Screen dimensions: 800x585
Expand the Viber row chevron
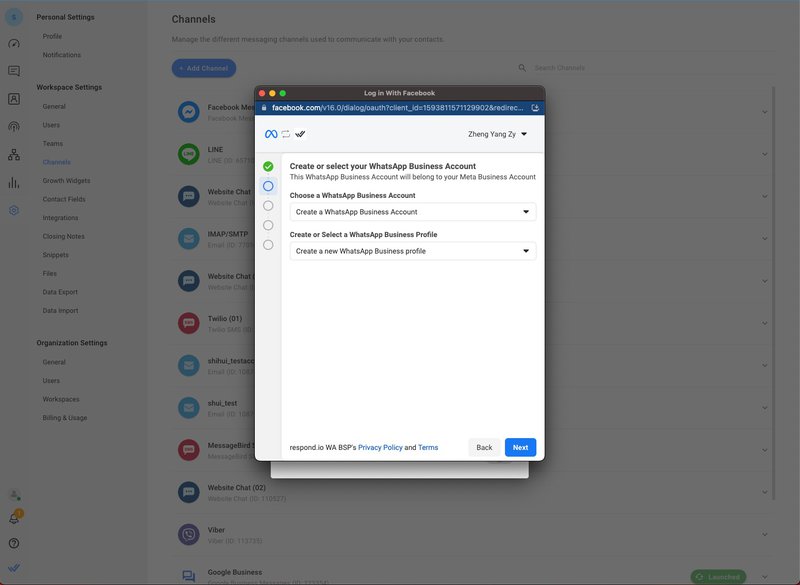764,535
